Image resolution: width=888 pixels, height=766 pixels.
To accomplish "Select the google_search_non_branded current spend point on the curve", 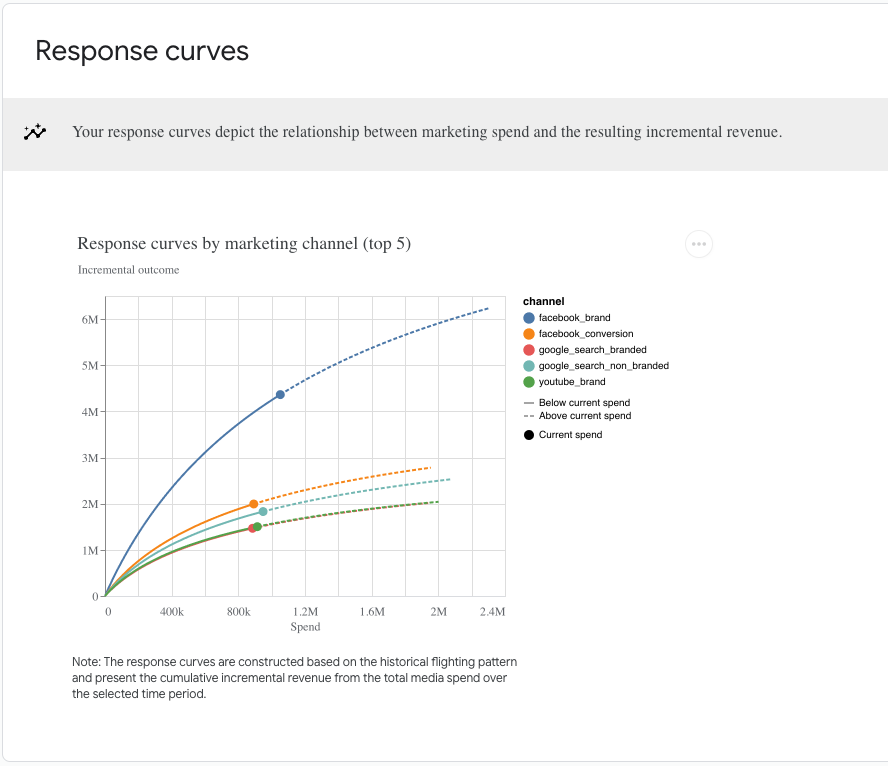I will (263, 512).
